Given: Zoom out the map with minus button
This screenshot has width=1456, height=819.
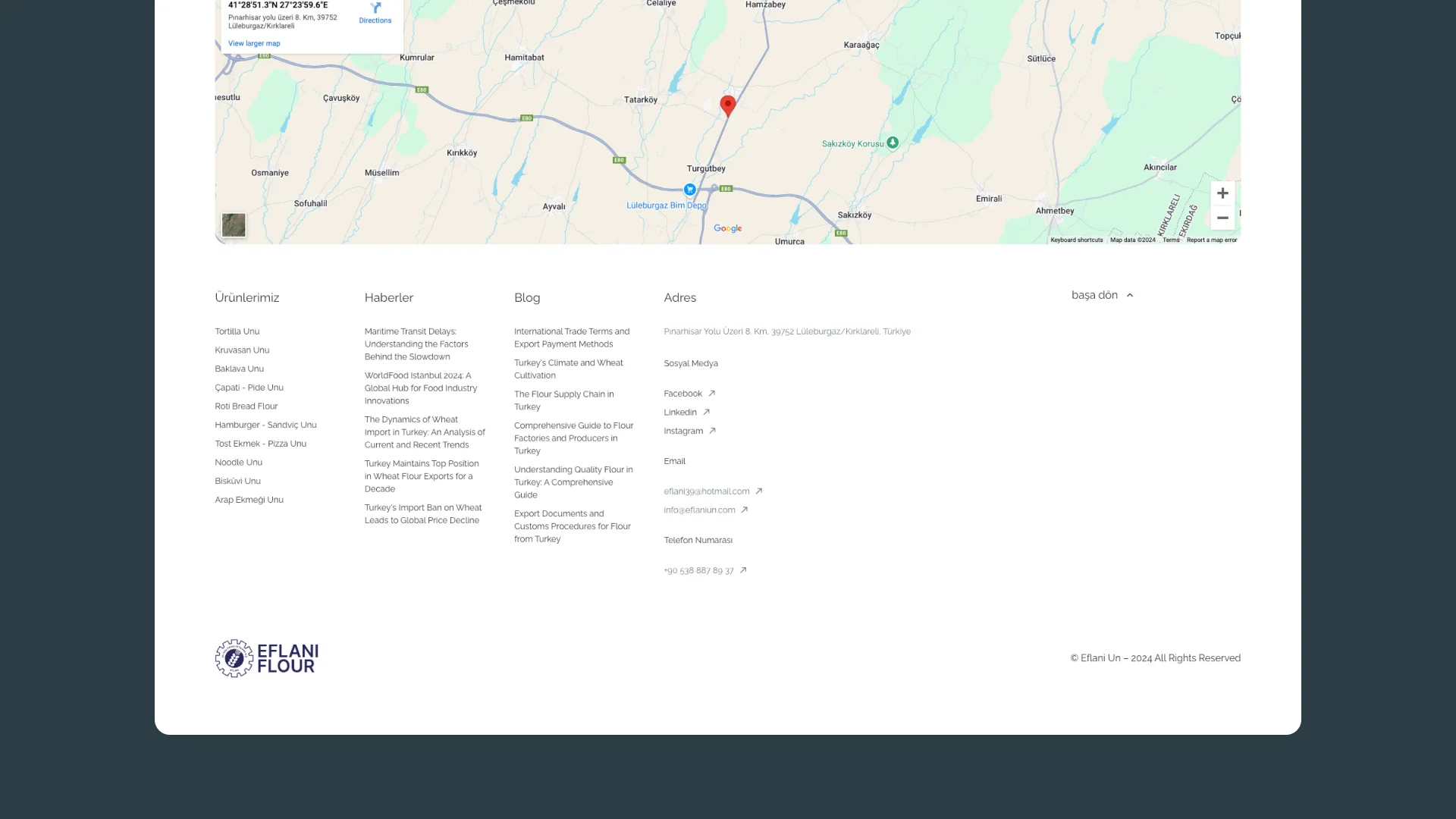Looking at the screenshot, I should [x=1222, y=218].
